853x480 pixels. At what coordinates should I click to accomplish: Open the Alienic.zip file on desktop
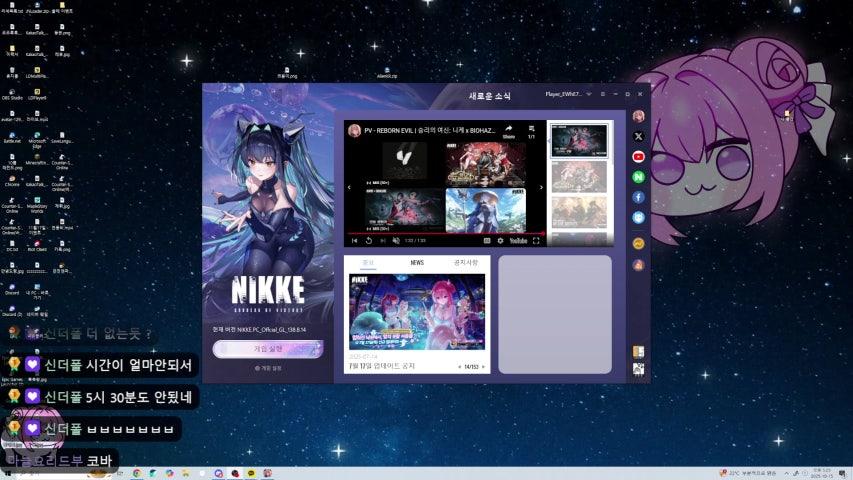(387, 73)
